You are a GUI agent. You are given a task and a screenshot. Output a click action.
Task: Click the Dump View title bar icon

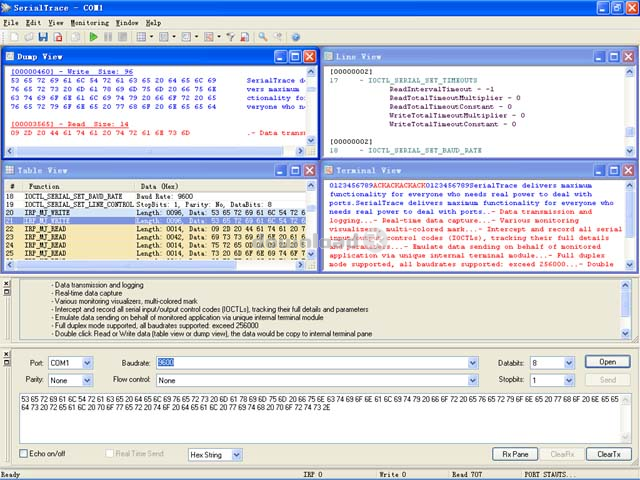[x=10, y=56]
